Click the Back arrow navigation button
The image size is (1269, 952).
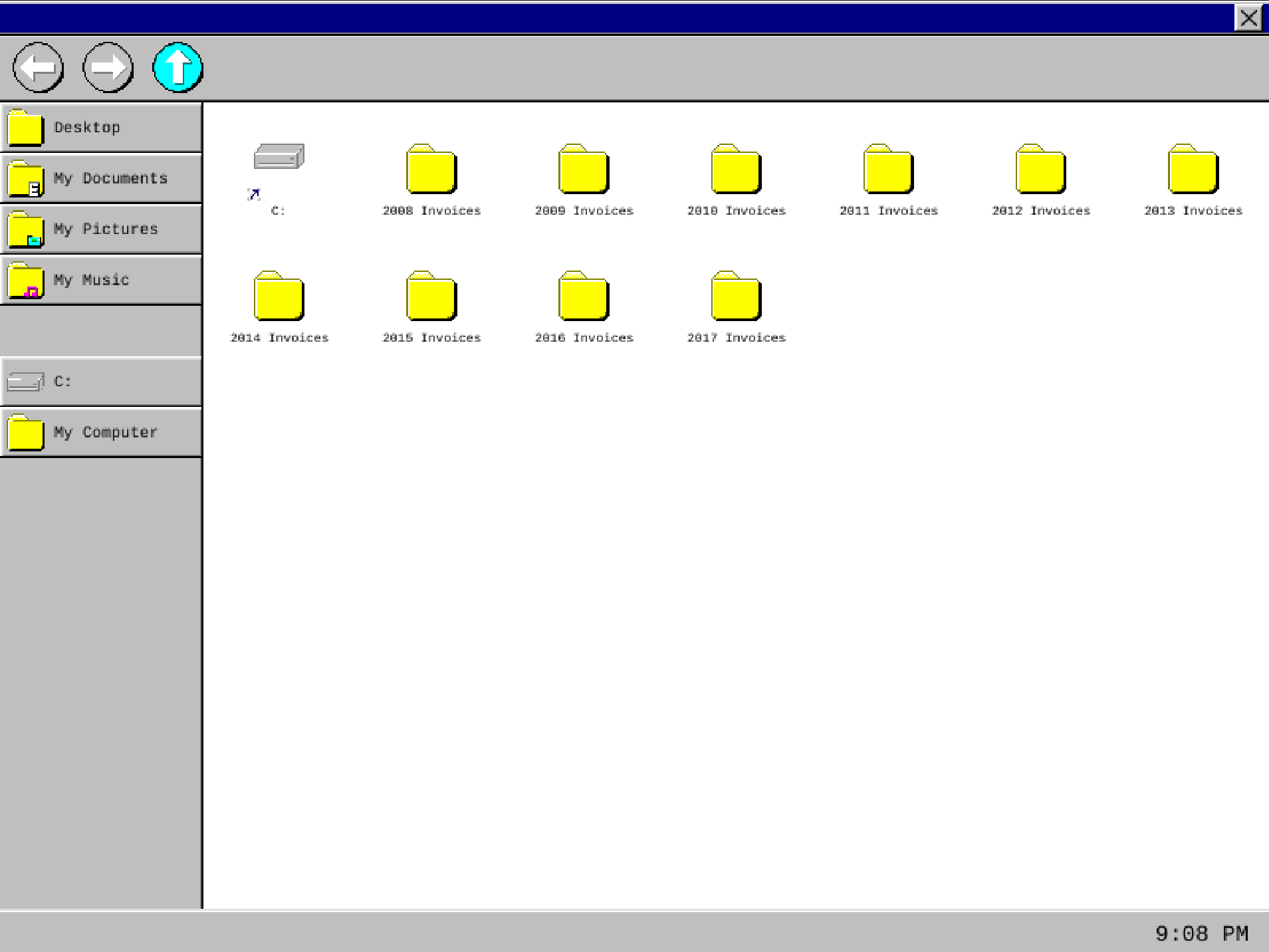[x=38, y=67]
